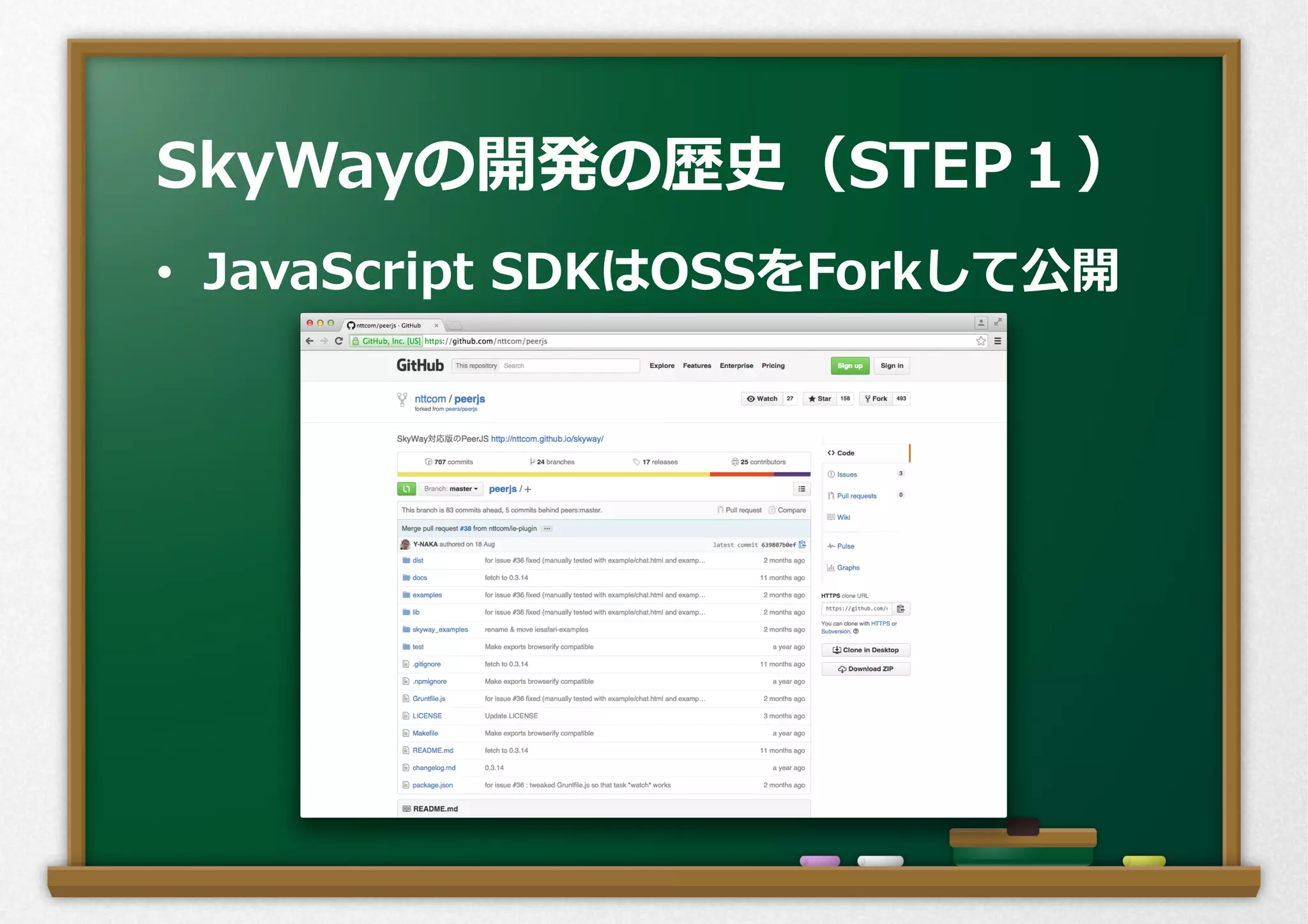Click the 17 releases link
The image size is (1308, 924).
[655, 462]
